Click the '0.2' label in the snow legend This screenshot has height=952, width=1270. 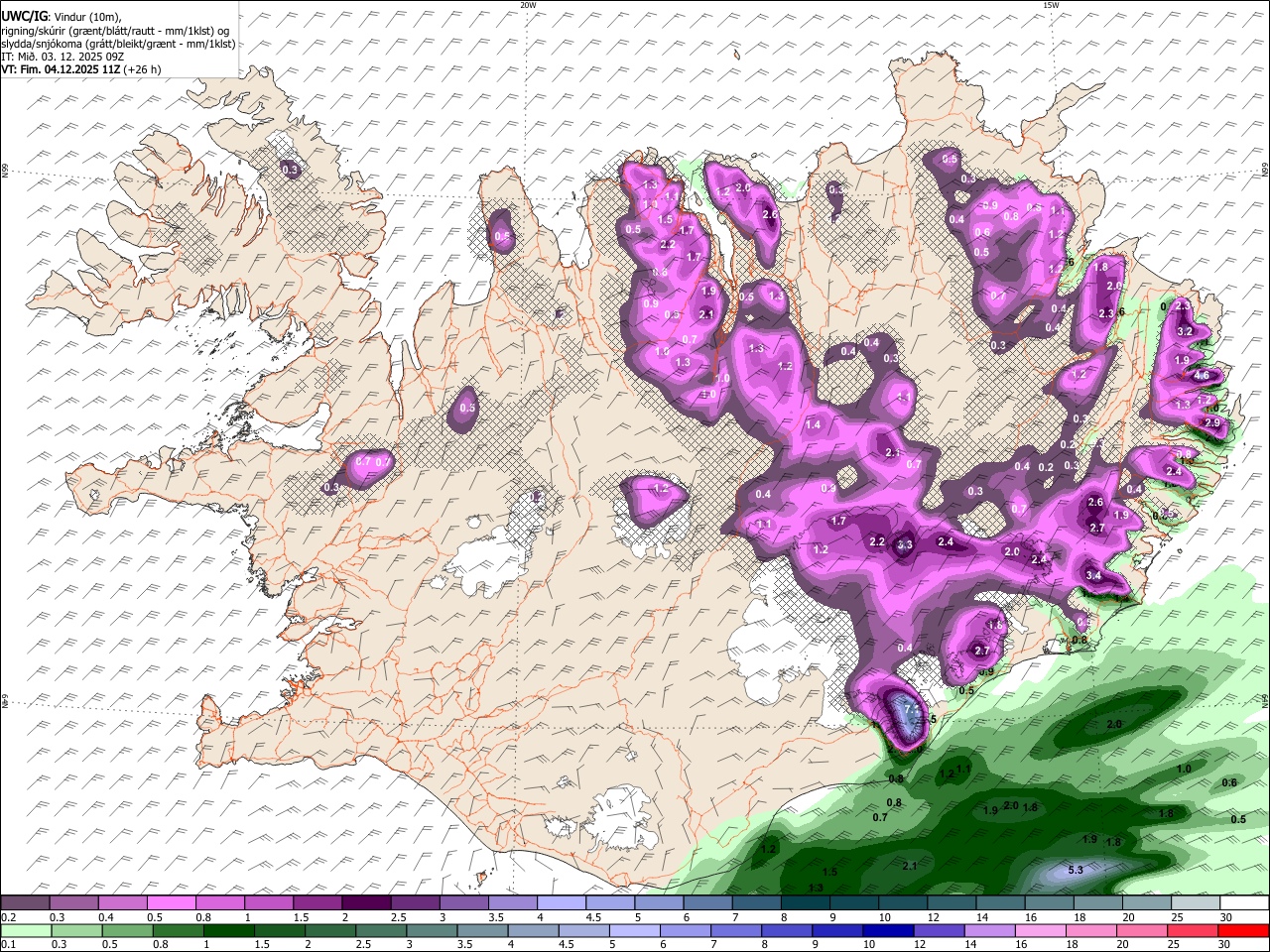tap(8, 917)
